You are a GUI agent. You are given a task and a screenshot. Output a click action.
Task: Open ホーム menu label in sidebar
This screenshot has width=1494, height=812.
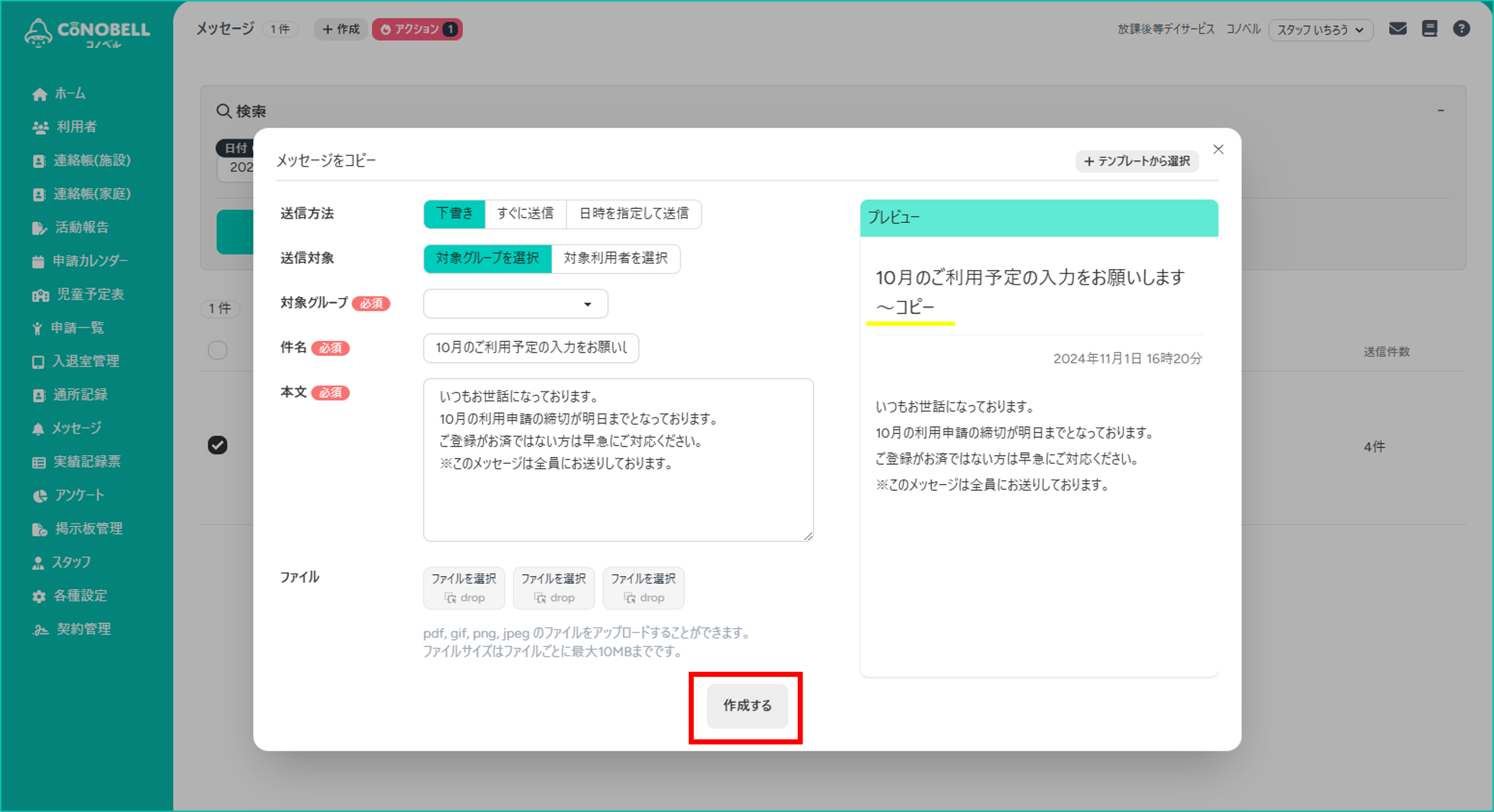tap(70, 94)
